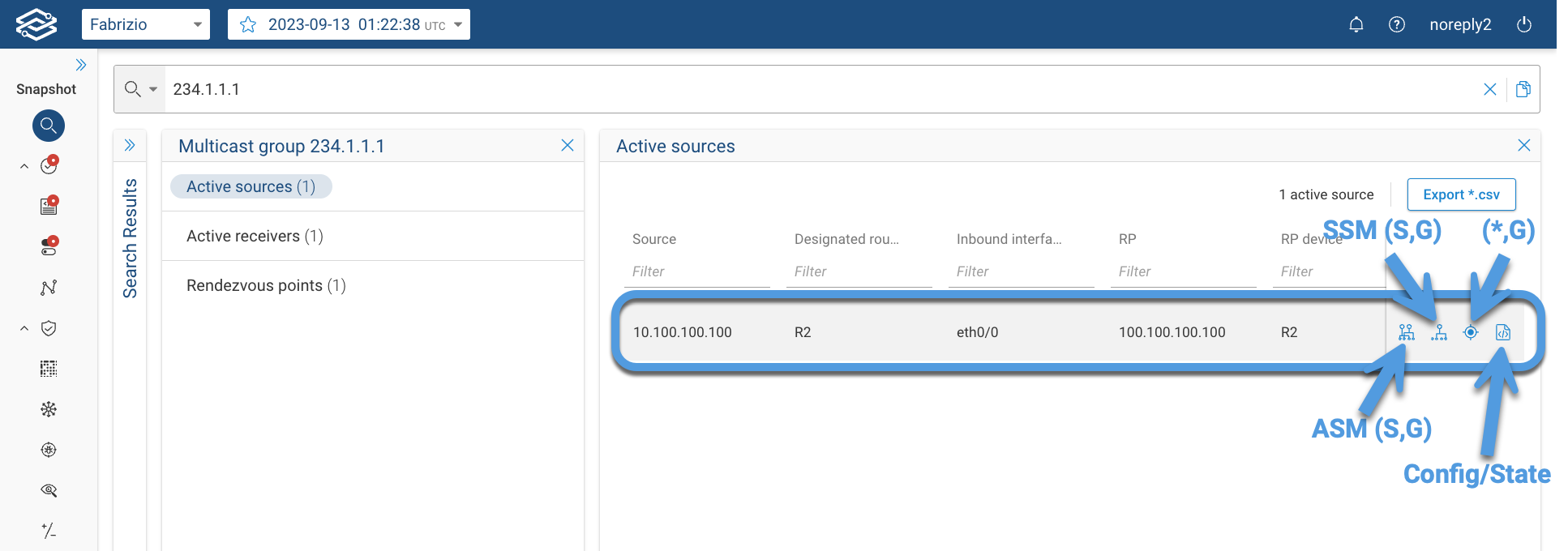Open the crosshair target icon in sidebar
Viewport: 1568px width, 551px height.
[x=49, y=450]
